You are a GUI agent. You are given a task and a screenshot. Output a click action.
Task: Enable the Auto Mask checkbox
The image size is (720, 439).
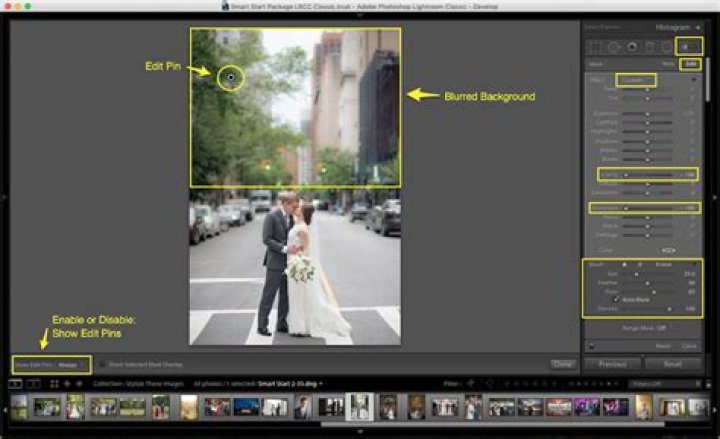[615, 299]
